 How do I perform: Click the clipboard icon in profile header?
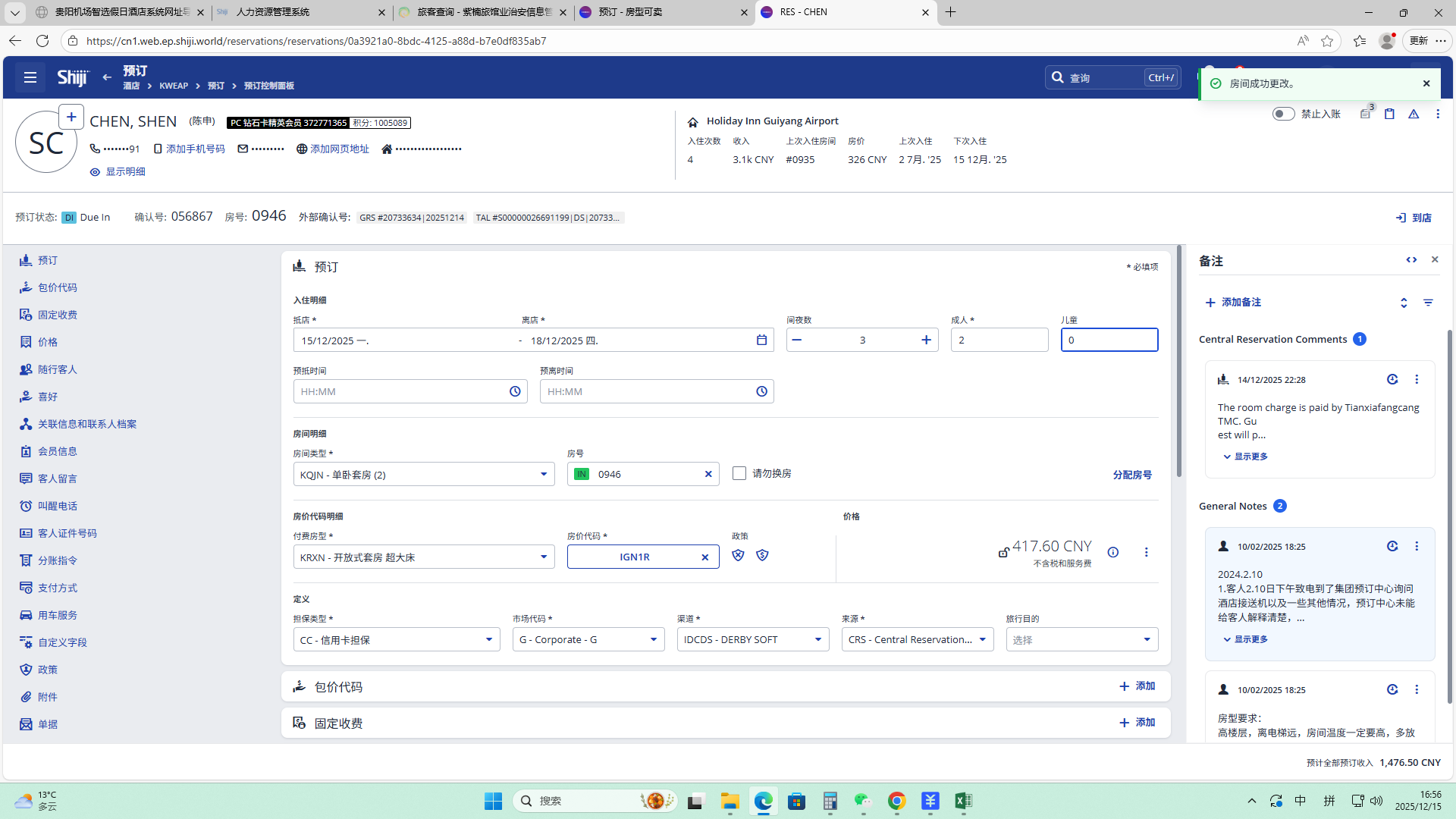(1389, 114)
